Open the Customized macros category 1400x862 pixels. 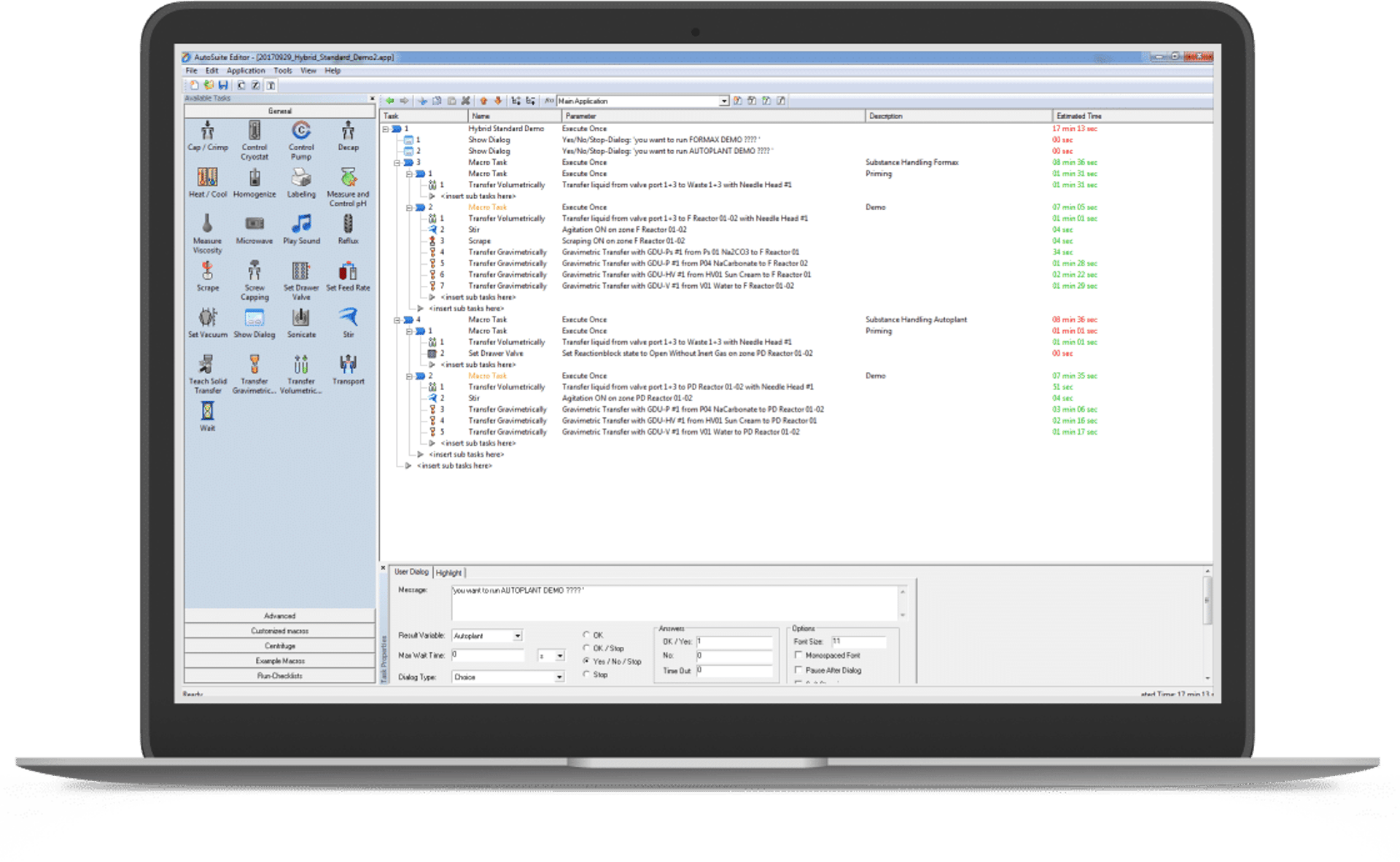[280, 631]
